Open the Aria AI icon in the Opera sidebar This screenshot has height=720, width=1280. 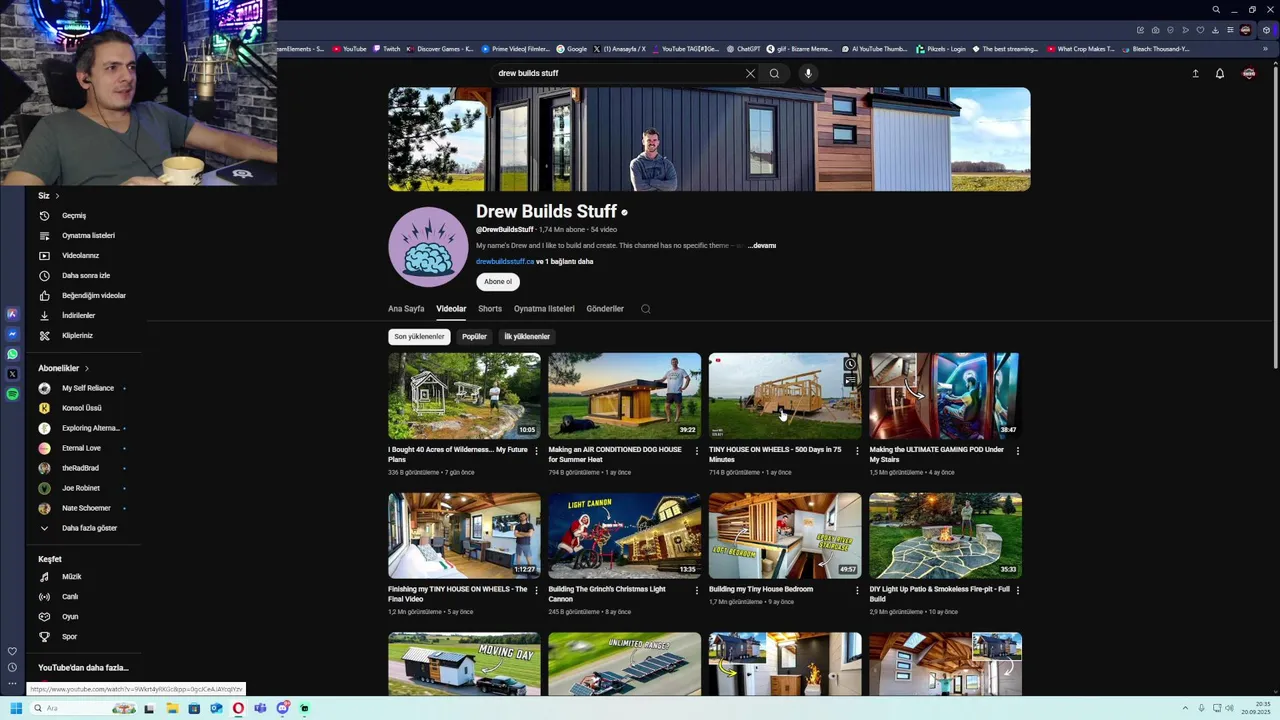pos(12,314)
